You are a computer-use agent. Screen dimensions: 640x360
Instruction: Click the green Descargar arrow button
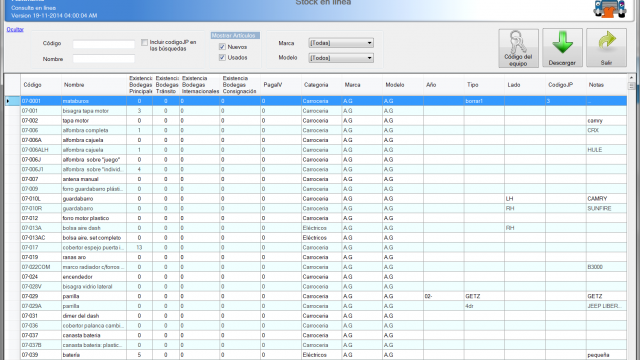pos(562,48)
